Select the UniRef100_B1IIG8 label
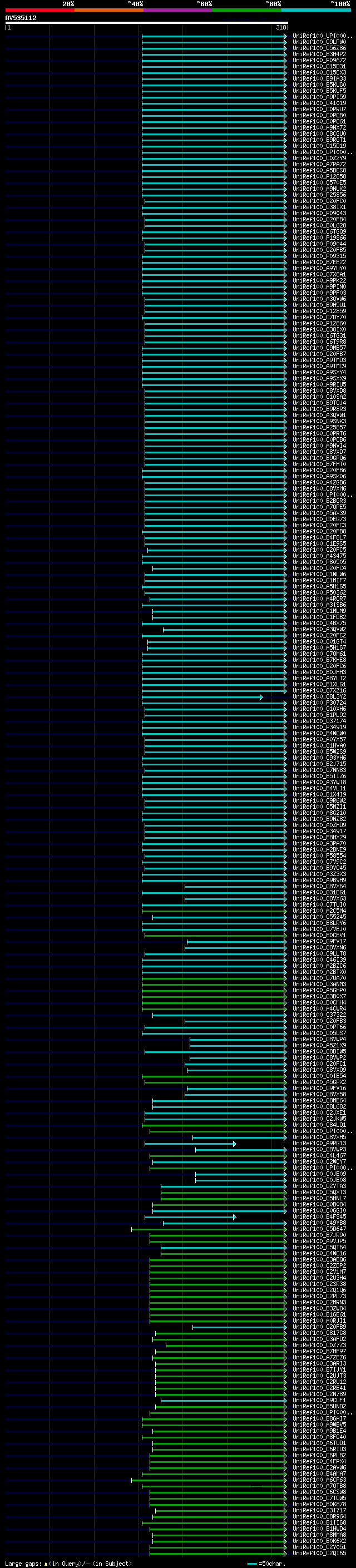The height and width of the screenshot is (1568, 356). [319, 1522]
